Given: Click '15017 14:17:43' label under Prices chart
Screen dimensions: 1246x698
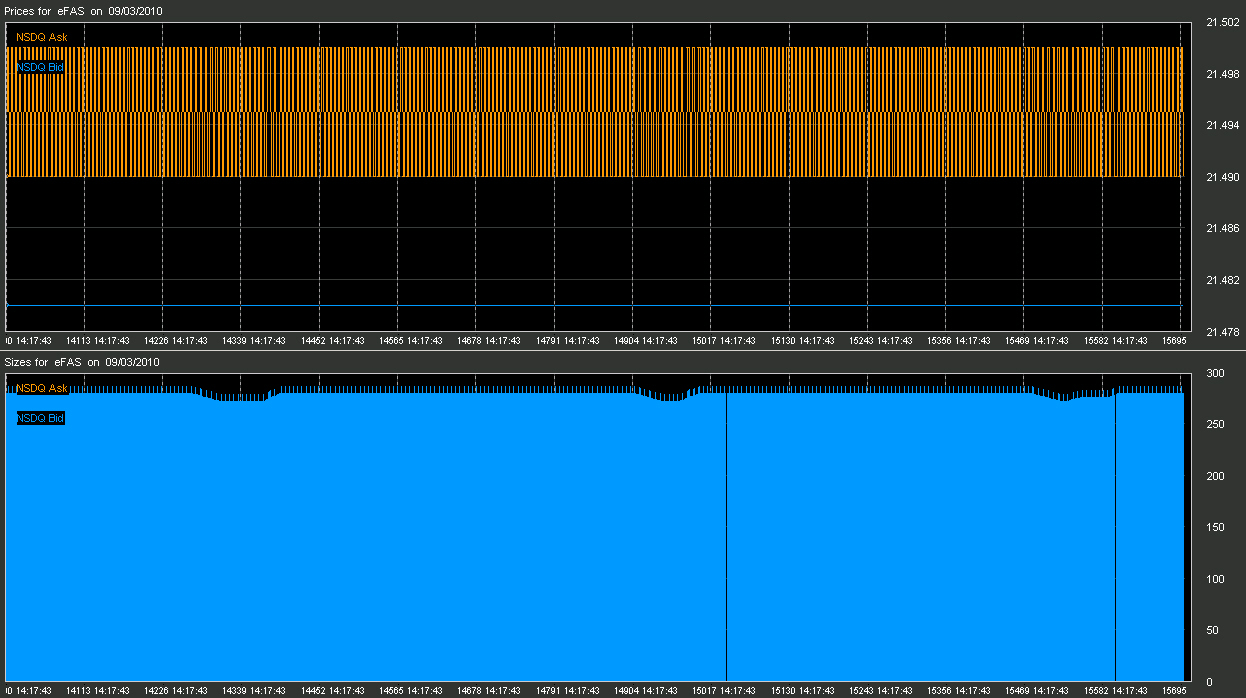Looking at the screenshot, I should 724,341.
